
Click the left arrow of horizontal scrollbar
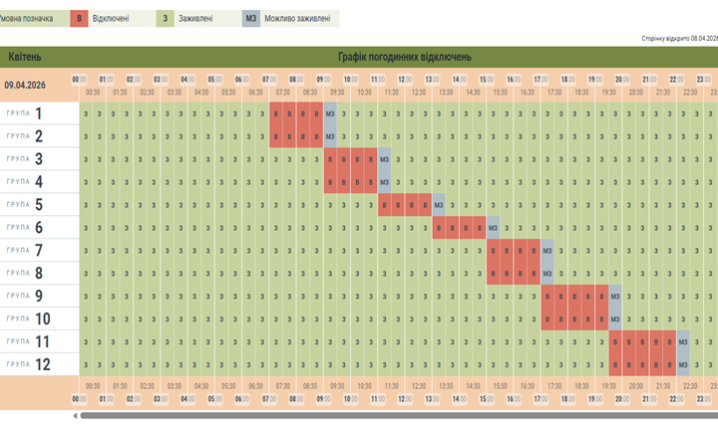74,415
